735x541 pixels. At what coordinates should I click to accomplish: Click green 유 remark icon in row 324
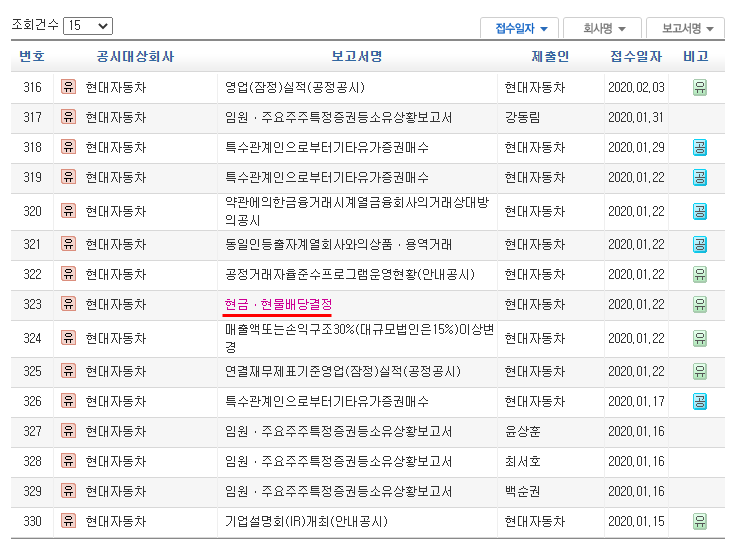click(x=700, y=338)
